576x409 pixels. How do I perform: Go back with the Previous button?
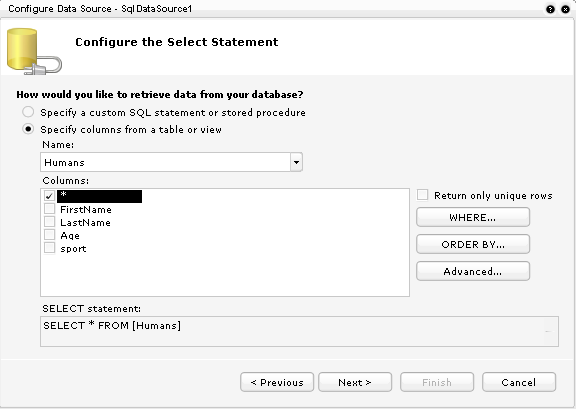pyautogui.click(x=277, y=382)
